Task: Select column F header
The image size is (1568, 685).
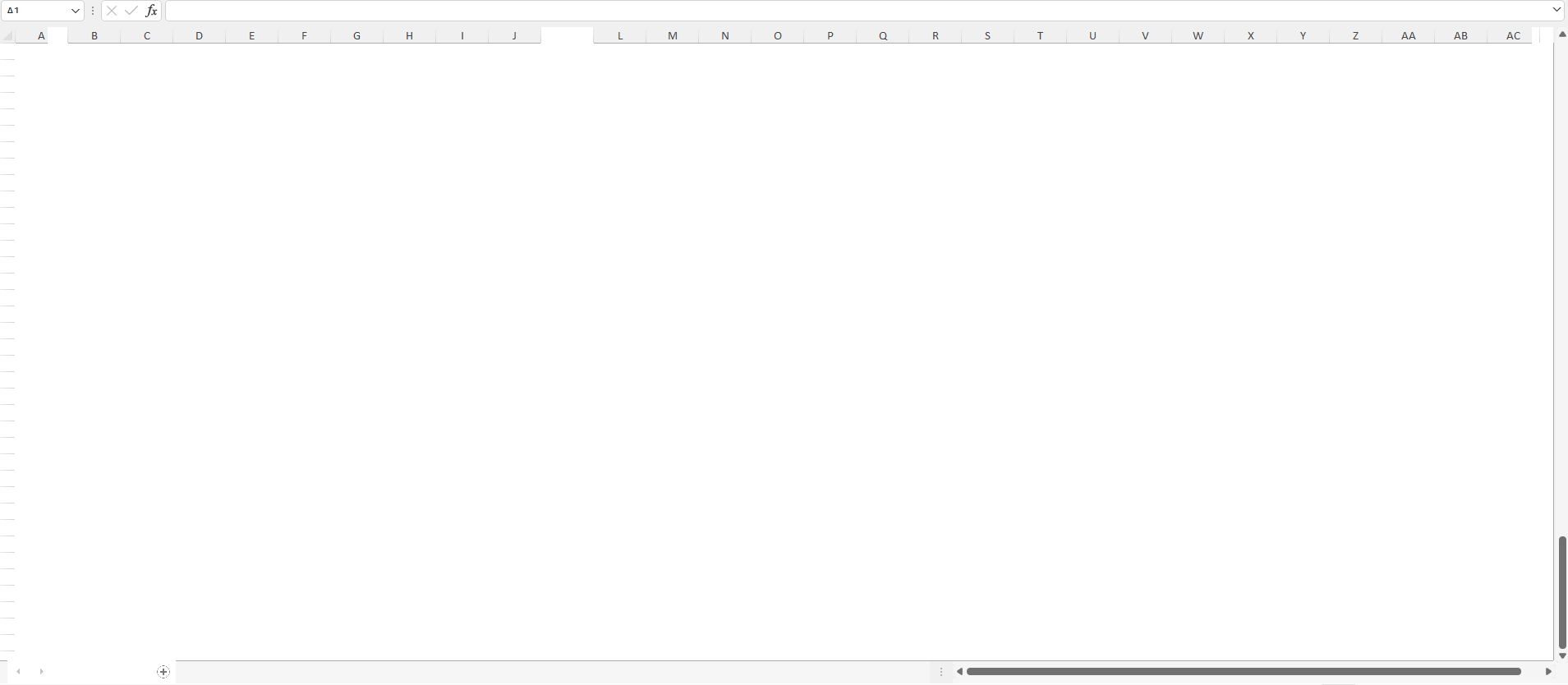Action: pyautogui.click(x=305, y=35)
